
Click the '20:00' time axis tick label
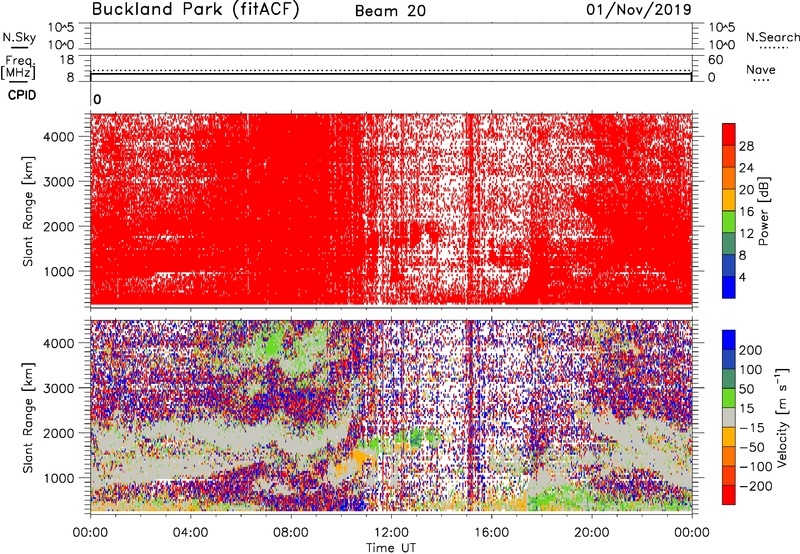click(592, 533)
